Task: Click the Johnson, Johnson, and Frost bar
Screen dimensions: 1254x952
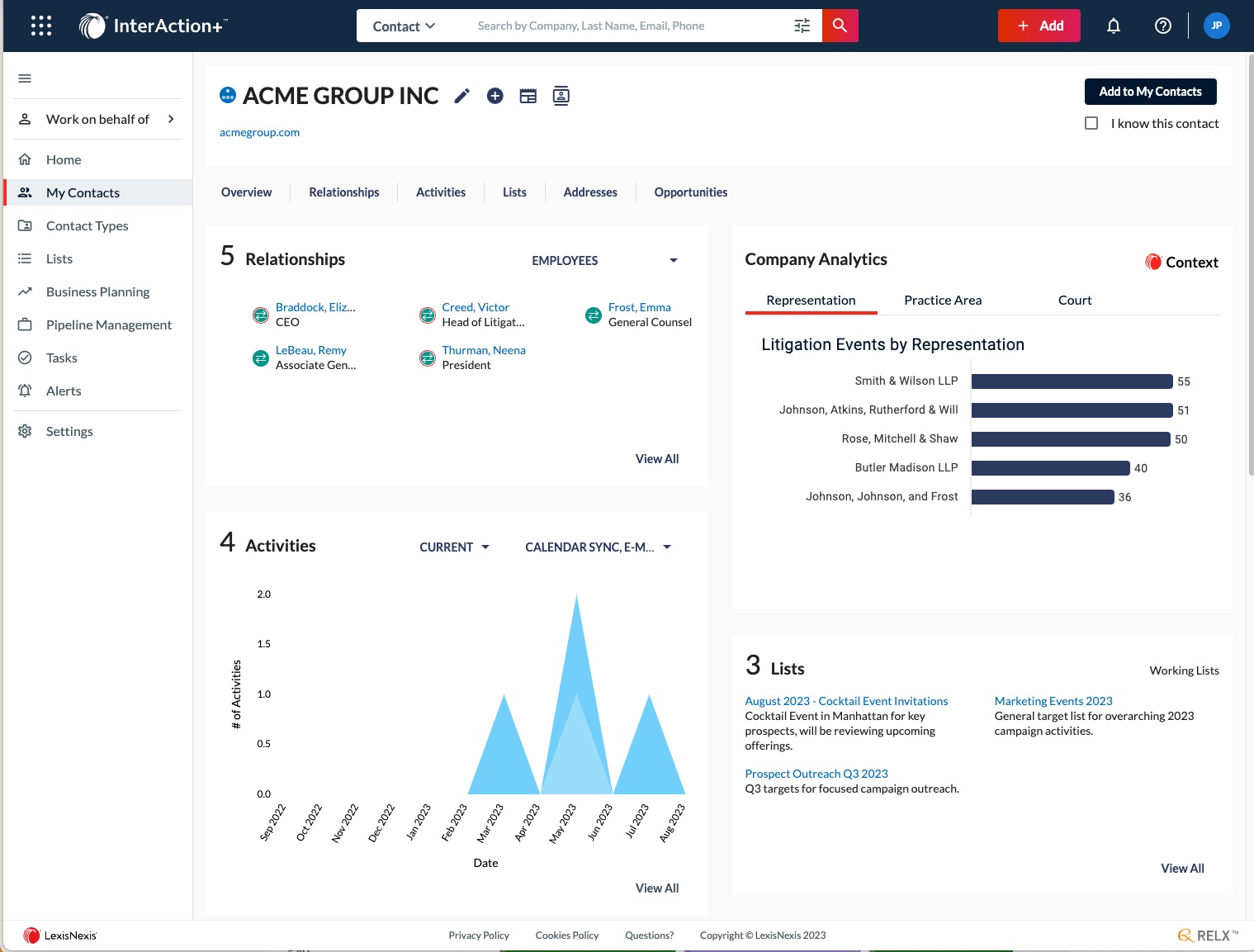Action: coord(1043,497)
